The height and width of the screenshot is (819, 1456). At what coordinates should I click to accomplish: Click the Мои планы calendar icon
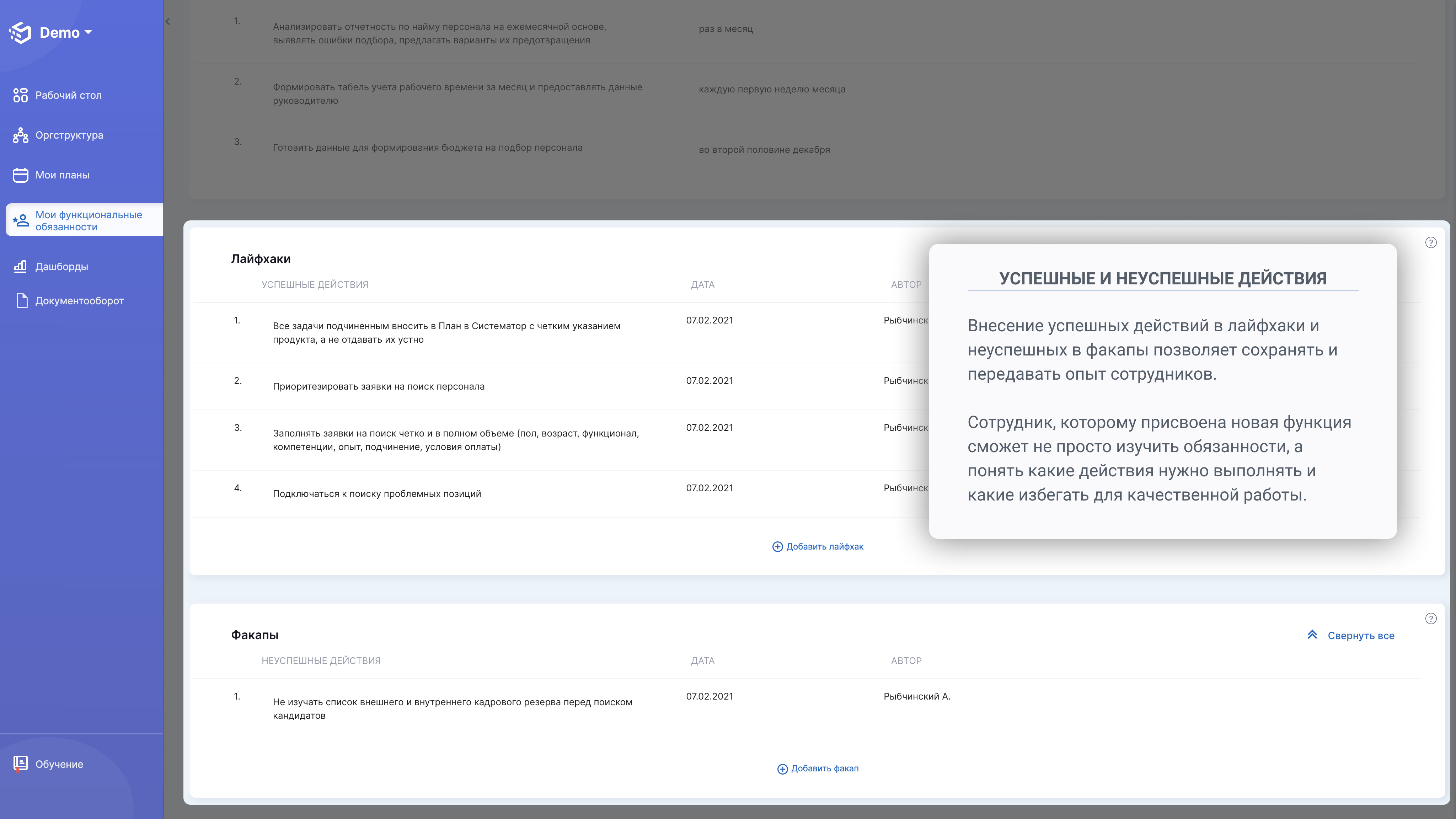[20, 175]
